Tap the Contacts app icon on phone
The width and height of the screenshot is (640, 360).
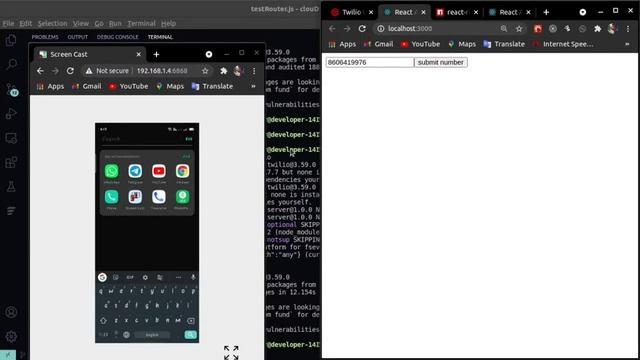tap(159, 197)
